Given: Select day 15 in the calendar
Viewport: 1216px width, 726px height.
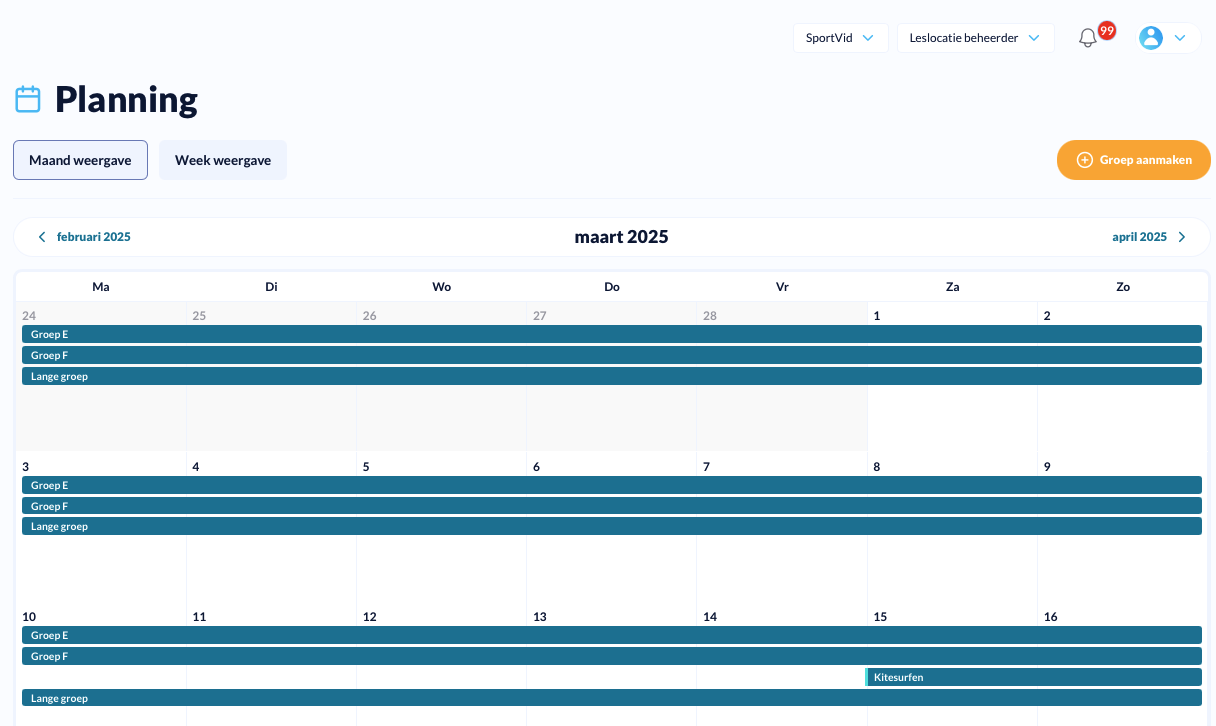Looking at the screenshot, I should click(x=880, y=617).
